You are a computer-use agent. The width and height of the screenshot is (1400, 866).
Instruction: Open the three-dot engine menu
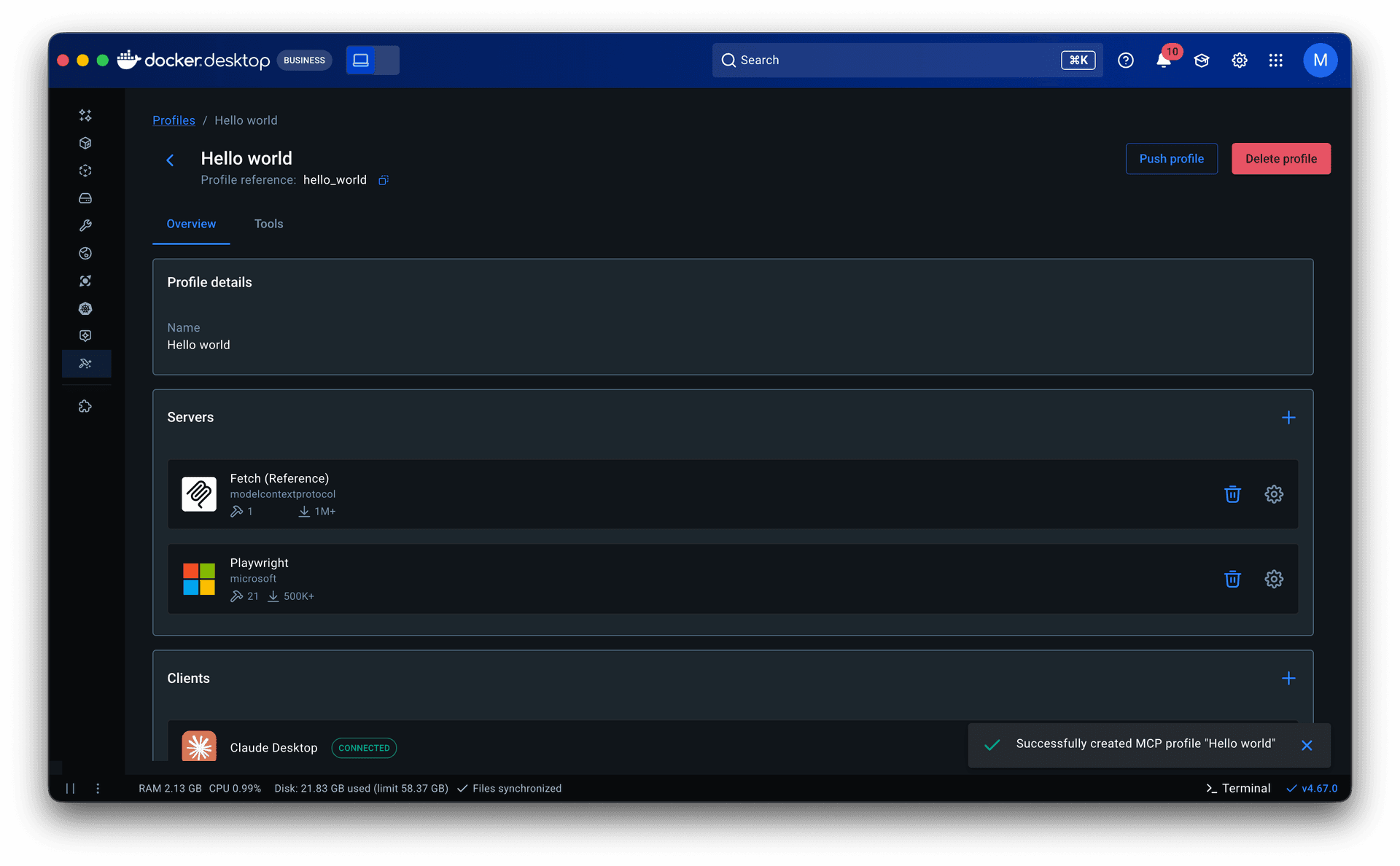(98, 788)
